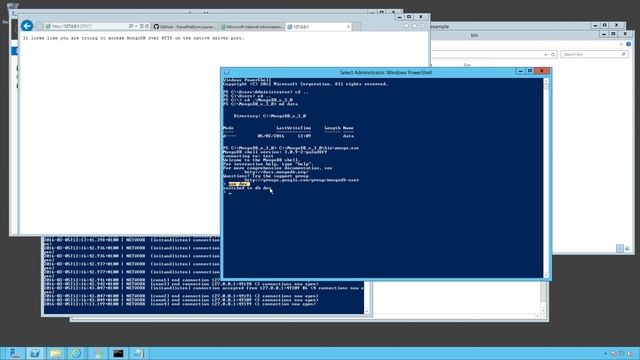Click the search magnifier in bin Explorer
The image size is (640, 360).
623,54
